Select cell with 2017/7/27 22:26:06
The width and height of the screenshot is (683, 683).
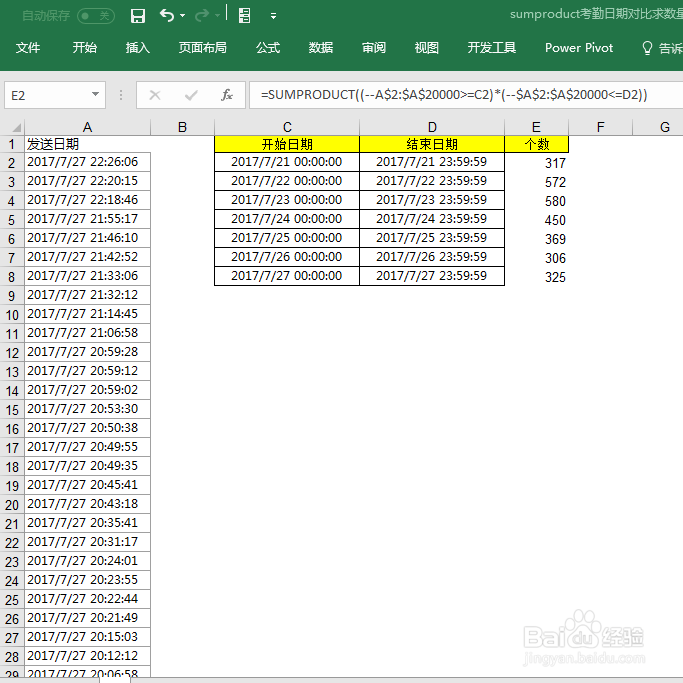88,162
